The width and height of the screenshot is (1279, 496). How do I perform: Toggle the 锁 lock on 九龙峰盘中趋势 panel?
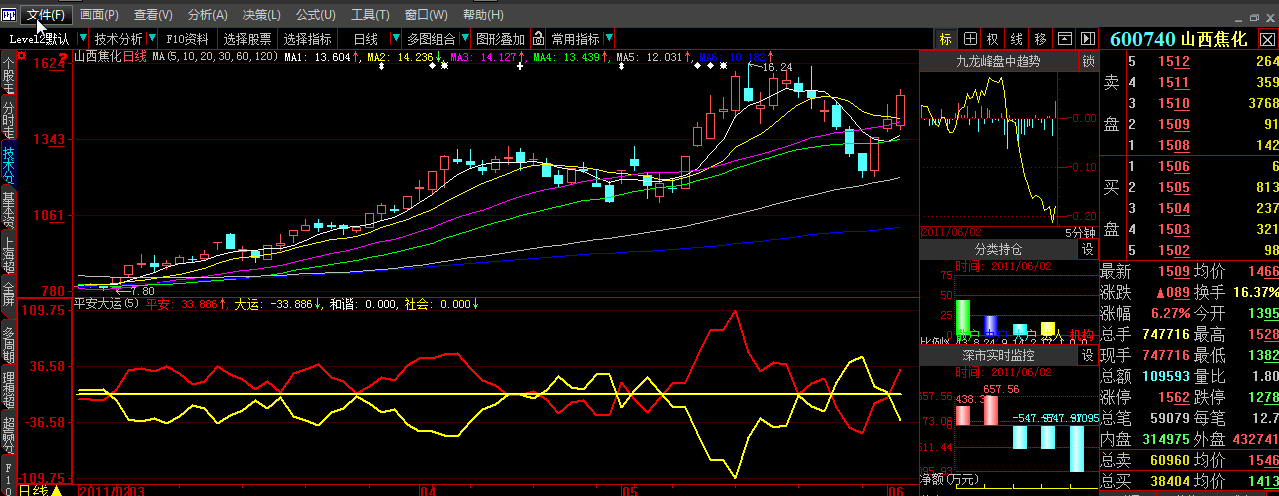point(1088,61)
